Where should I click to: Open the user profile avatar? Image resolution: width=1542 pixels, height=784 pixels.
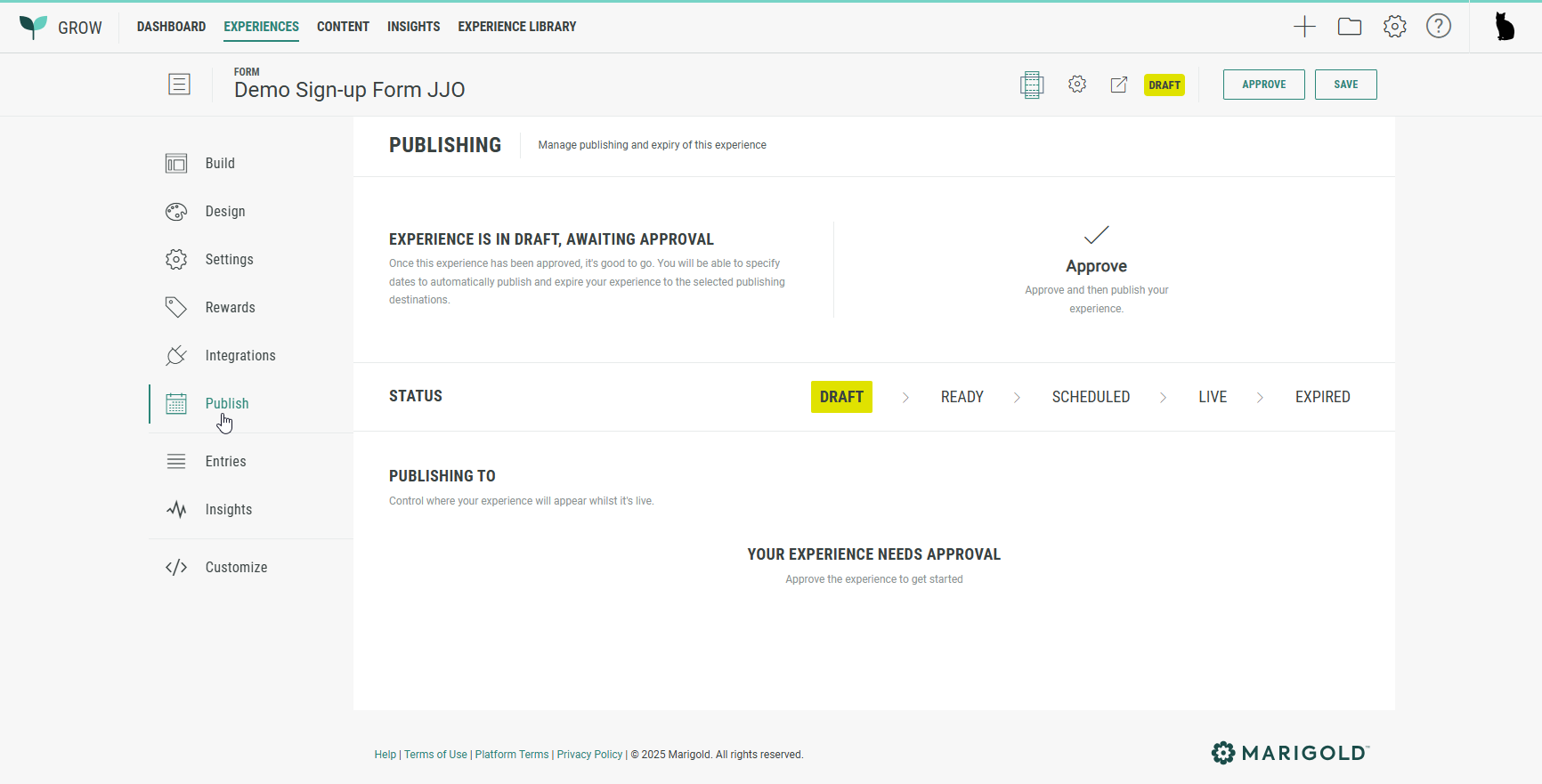click(x=1505, y=27)
